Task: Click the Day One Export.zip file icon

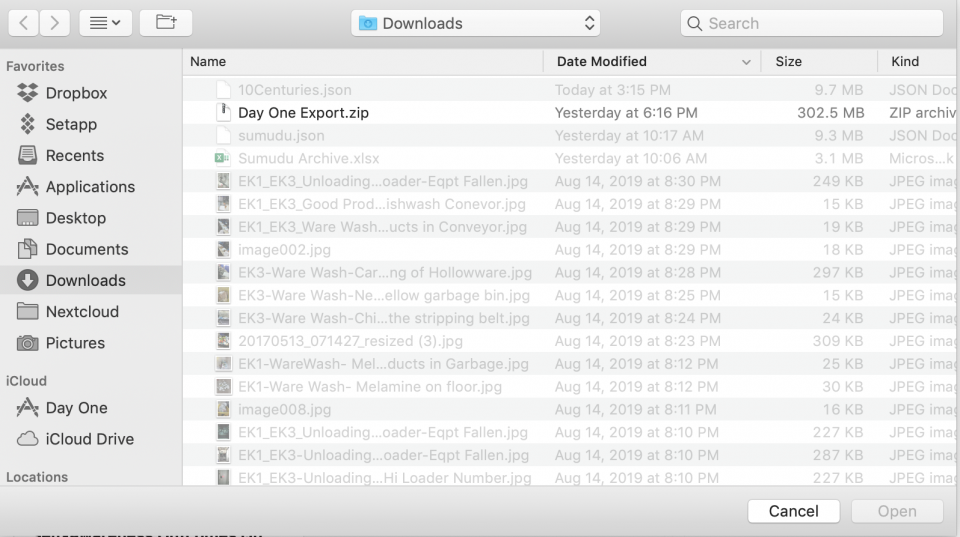Action: click(223, 112)
